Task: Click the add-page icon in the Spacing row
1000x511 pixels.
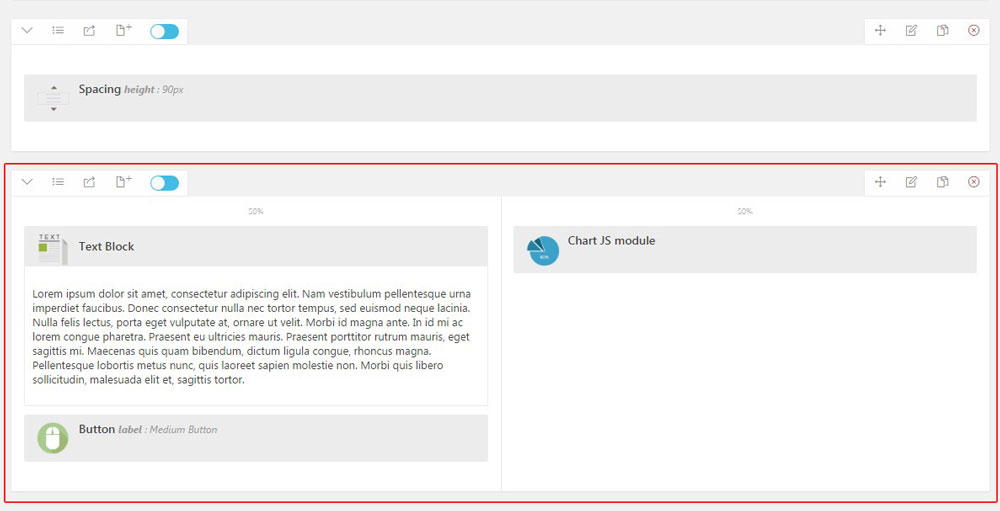Action: click(x=123, y=31)
